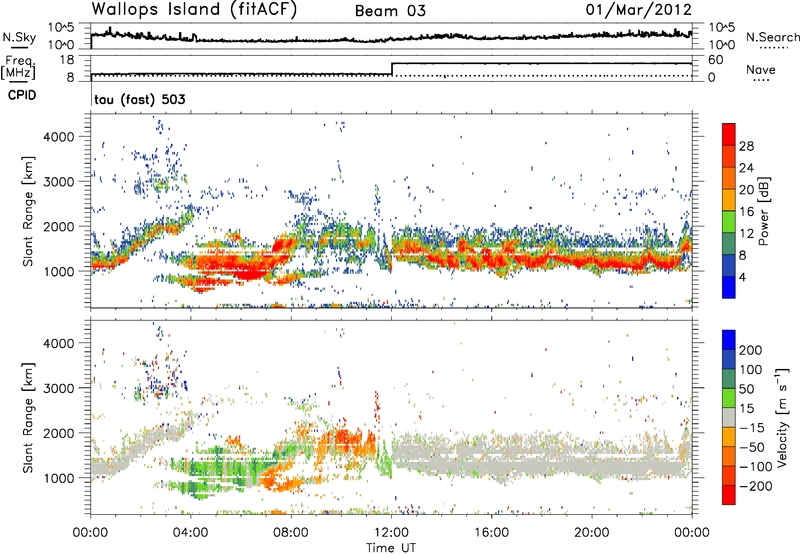Image resolution: width=800 pixels, height=554 pixels.
Task: Select the red bottom segment of Velocity colorbar
Action: (x=729, y=495)
